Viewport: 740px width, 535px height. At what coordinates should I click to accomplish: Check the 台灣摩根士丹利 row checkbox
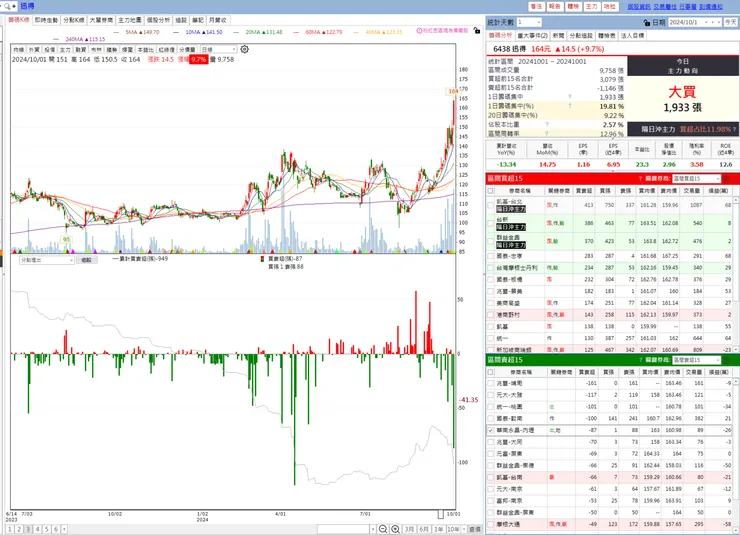(x=491, y=268)
